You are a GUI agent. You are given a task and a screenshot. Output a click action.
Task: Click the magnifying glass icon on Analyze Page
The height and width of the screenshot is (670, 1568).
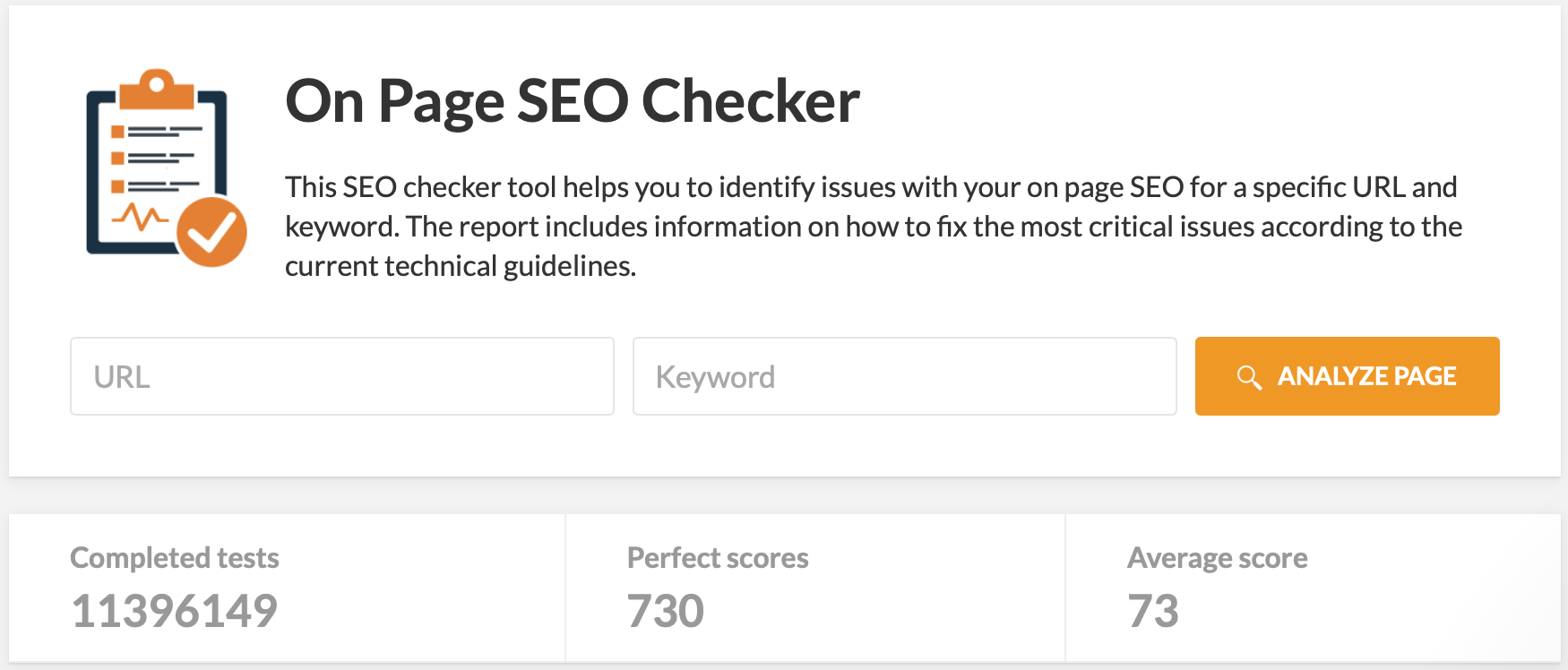pyautogui.click(x=1249, y=376)
